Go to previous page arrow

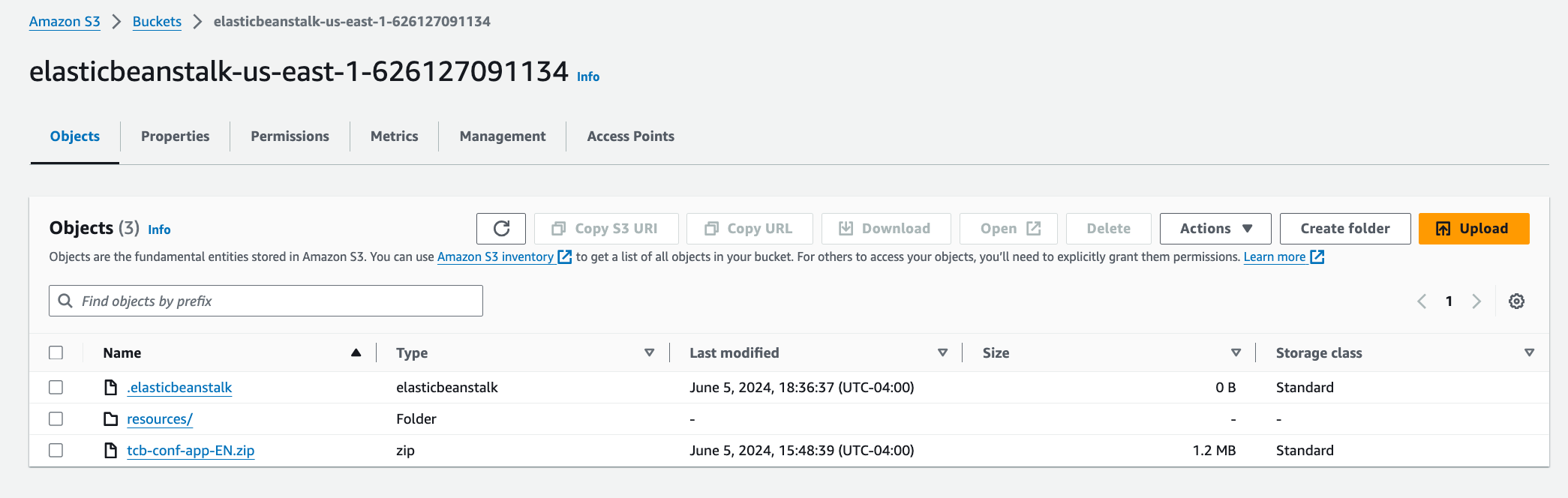[x=1422, y=301]
